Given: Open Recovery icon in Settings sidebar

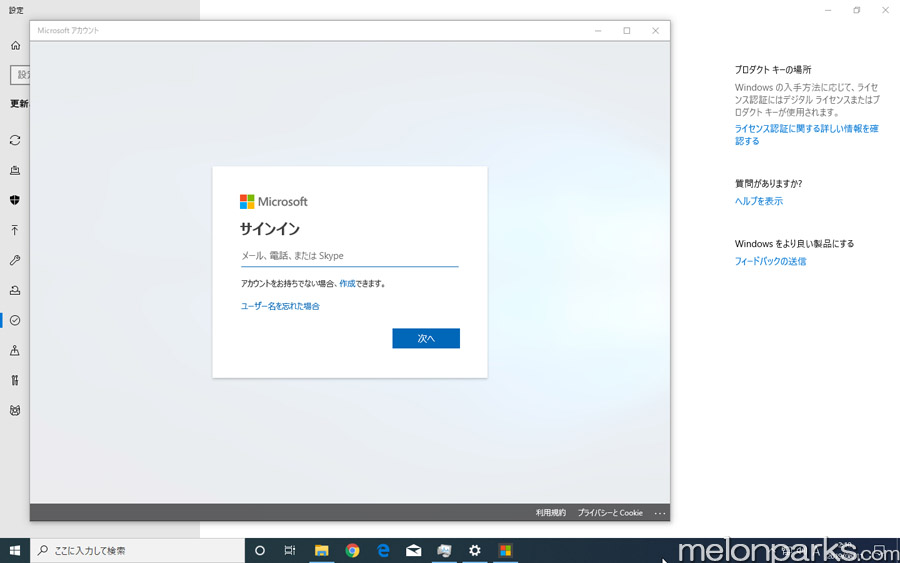Looking at the screenshot, I should click(15, 290).
